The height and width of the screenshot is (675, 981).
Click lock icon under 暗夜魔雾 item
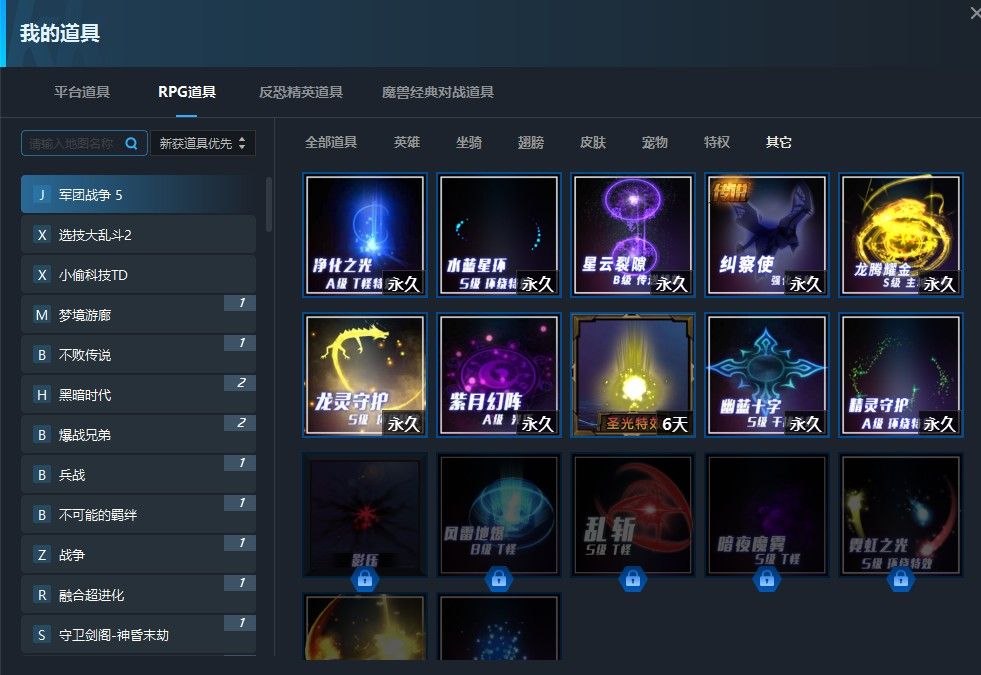click(x=766, y=580)
